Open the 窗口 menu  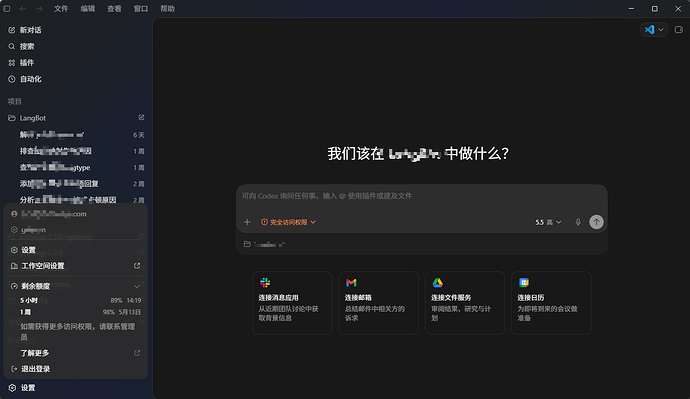click(141, 8)
